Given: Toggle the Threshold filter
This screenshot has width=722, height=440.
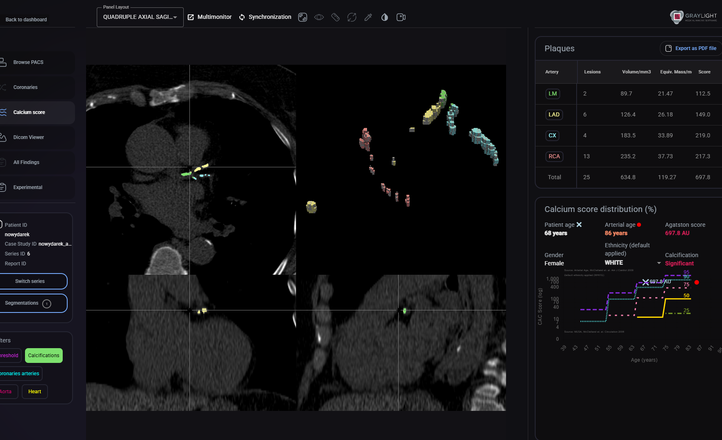Looking at the screenshot, I should 10,355.
